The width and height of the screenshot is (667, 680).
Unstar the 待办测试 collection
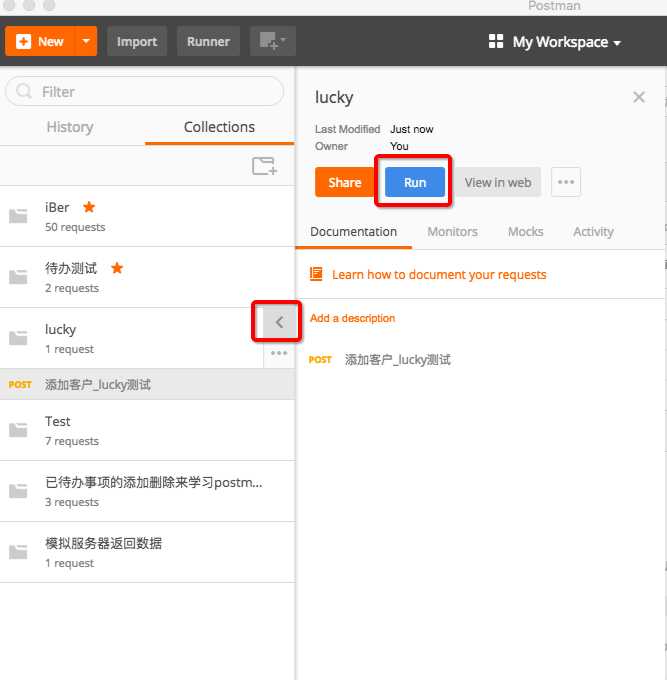[x=117, y=268]
